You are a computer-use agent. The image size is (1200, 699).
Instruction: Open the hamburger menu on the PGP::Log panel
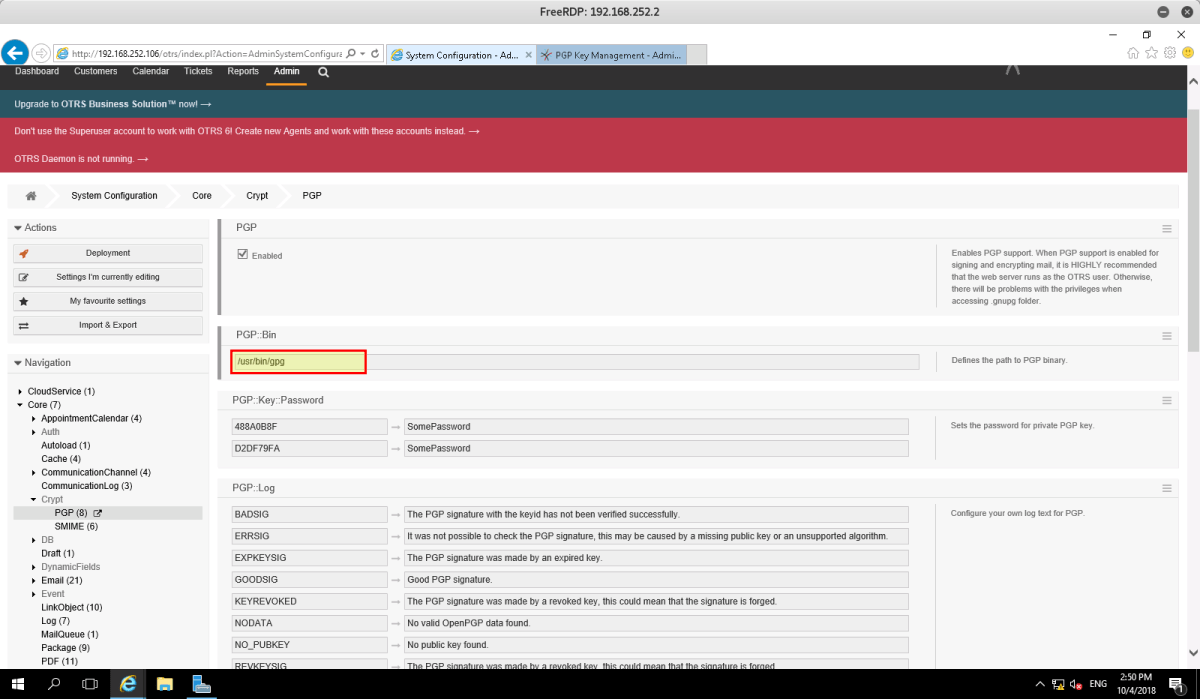click(1166, 487)
